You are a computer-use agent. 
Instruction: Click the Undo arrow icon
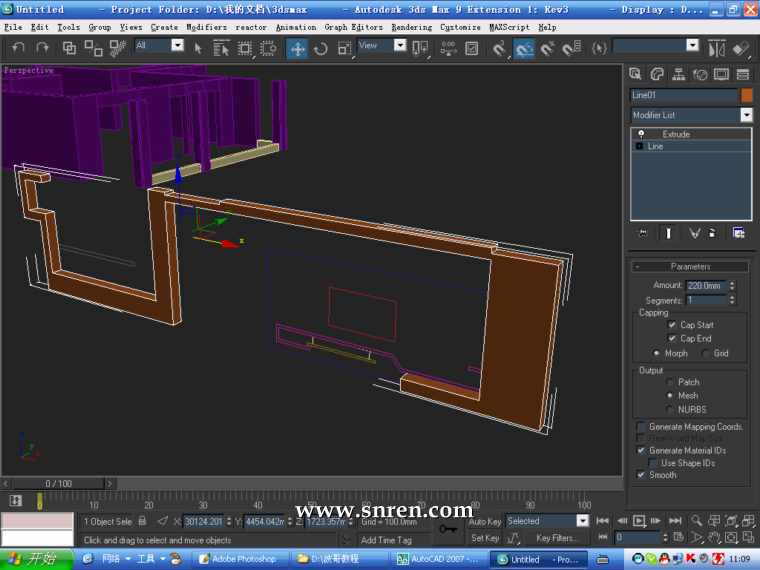tap(18, 48)
